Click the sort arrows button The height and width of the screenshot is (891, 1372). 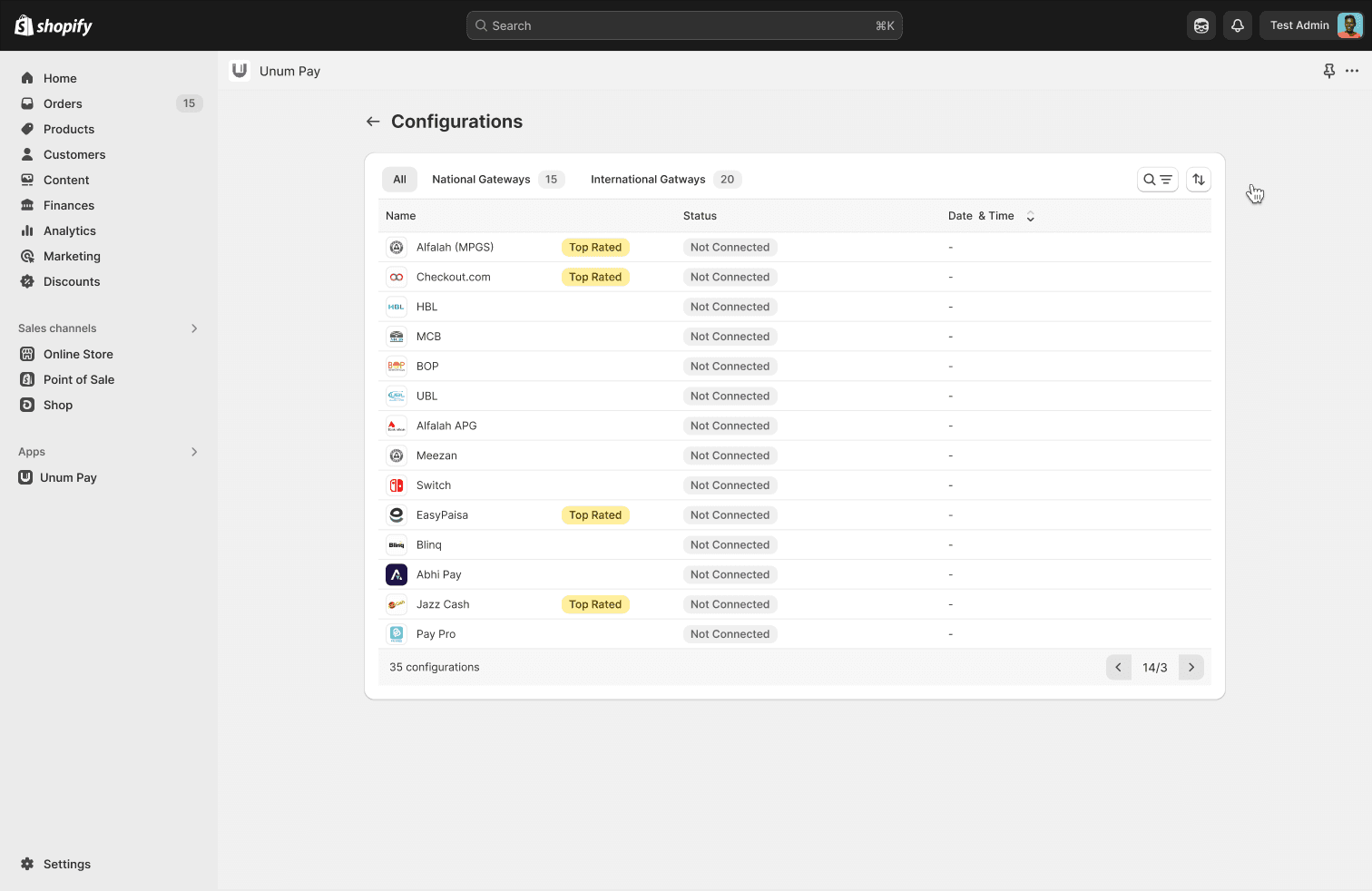click(x=1199, y=180)
